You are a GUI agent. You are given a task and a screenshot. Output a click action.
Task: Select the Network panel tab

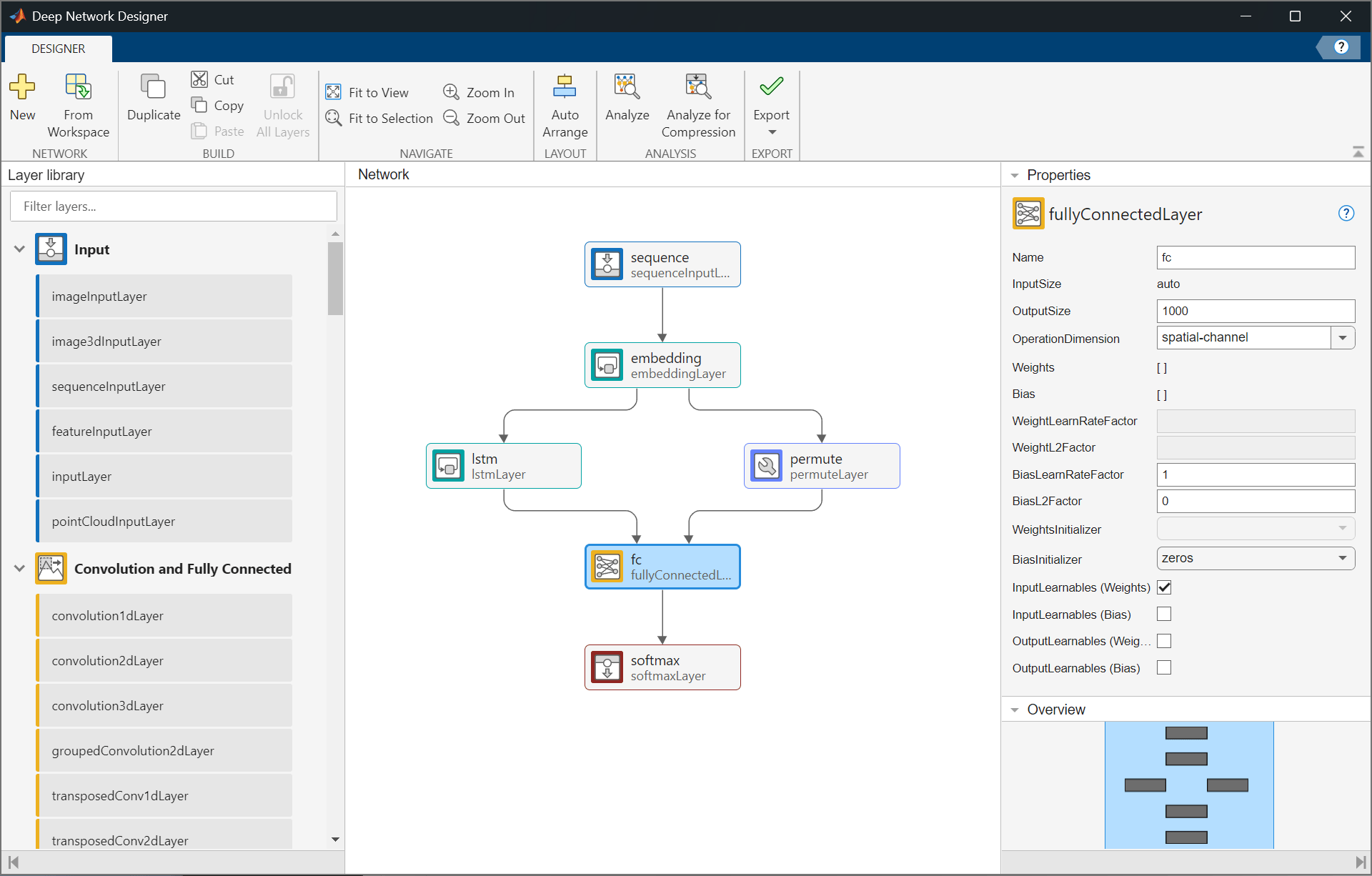pyautogui.click(x=383, y=174)
